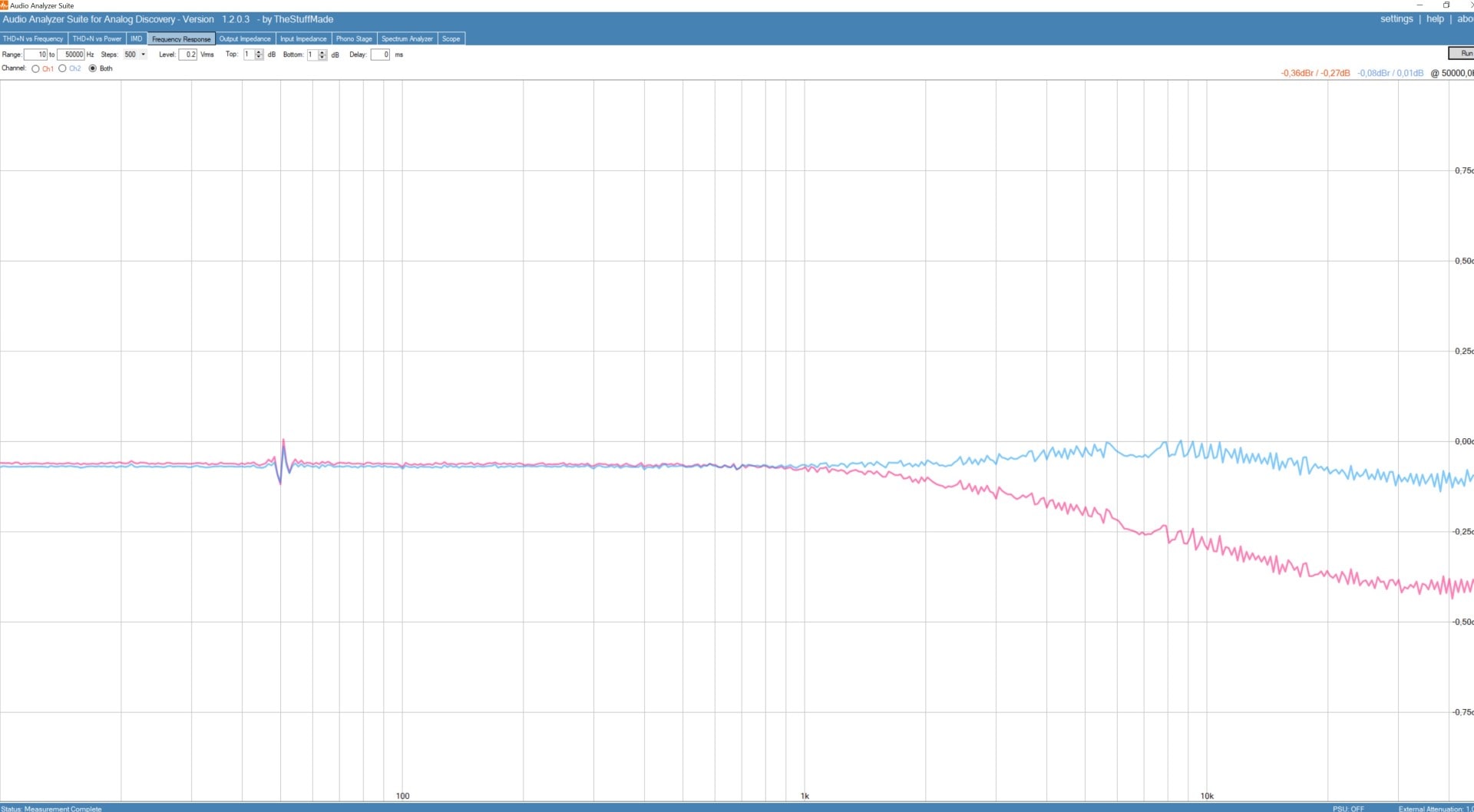Open the about link

coord(1465,19)
